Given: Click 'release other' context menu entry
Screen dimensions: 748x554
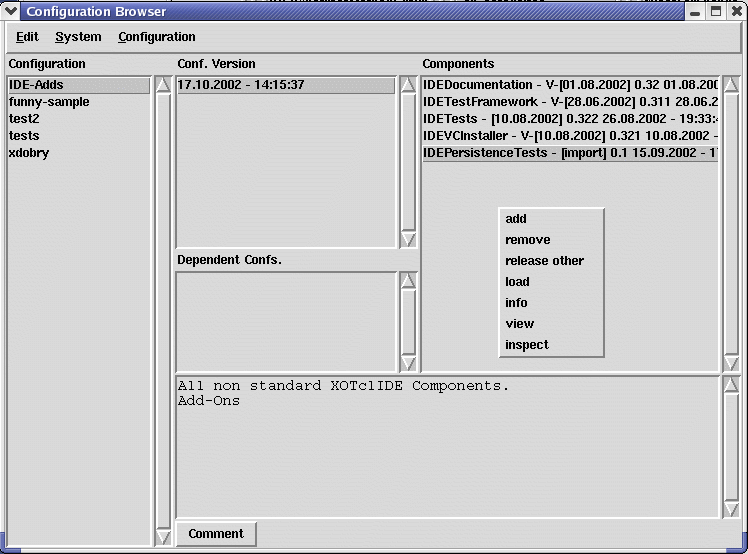Looking at the screenshot, I should coord(544,261).
